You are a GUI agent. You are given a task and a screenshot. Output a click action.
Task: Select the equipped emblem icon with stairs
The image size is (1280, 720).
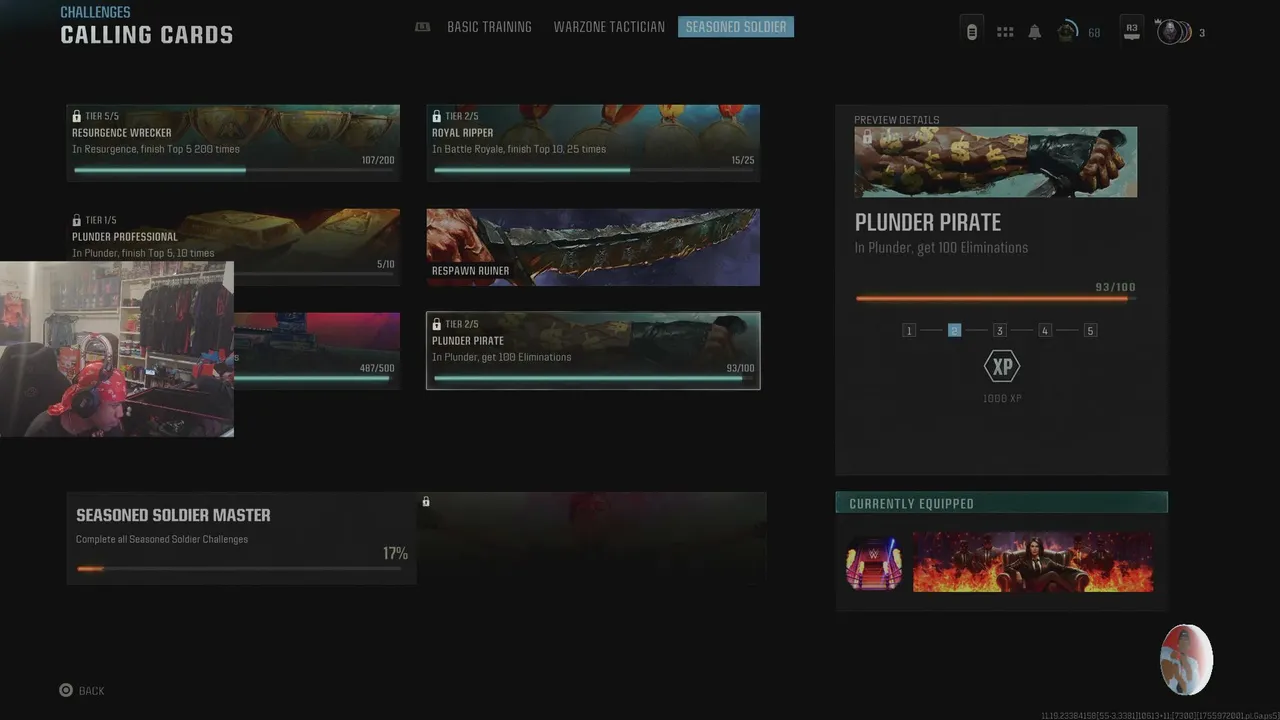874,563
